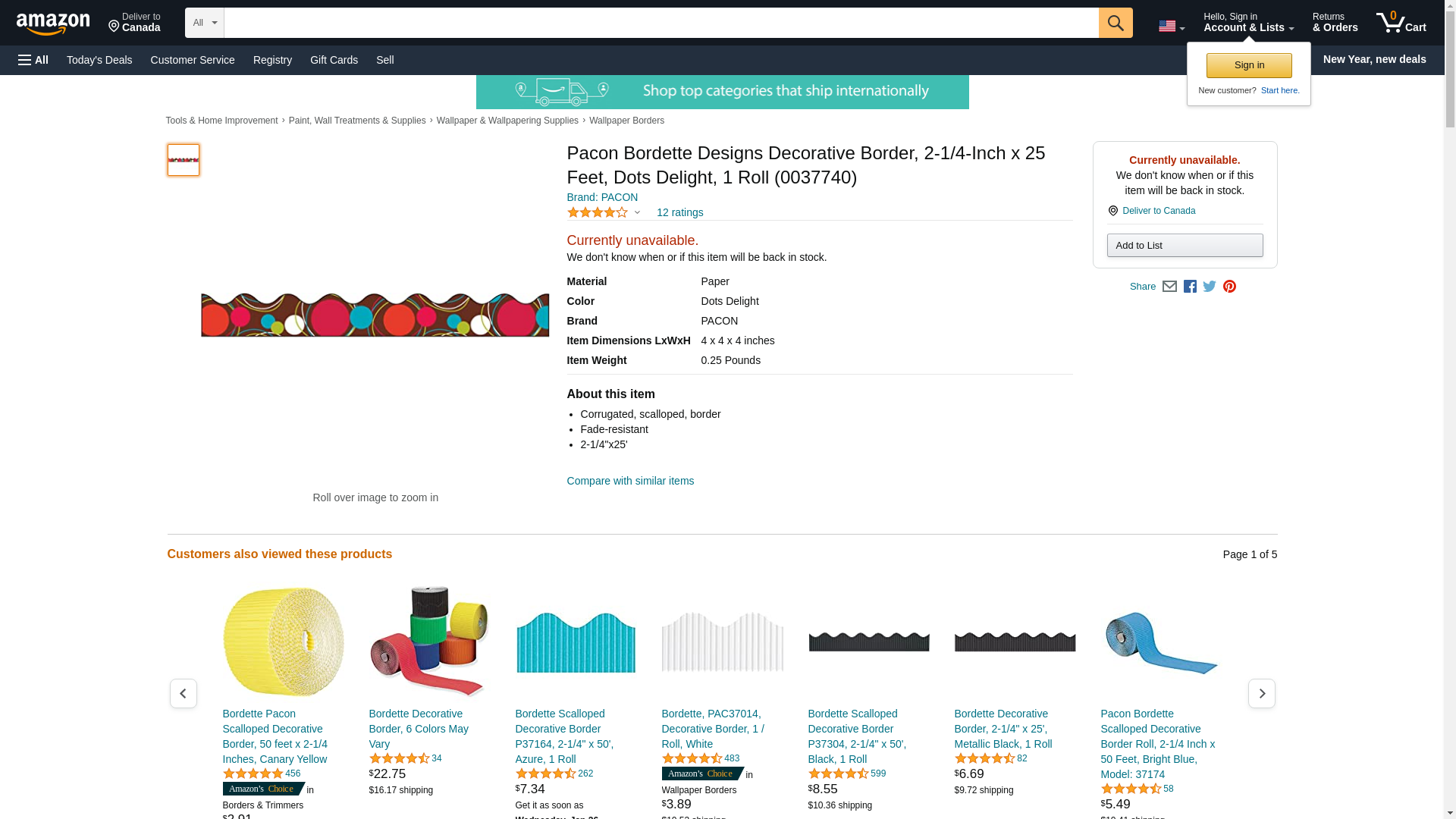Expand the US flag language selector

[1171, 26]
